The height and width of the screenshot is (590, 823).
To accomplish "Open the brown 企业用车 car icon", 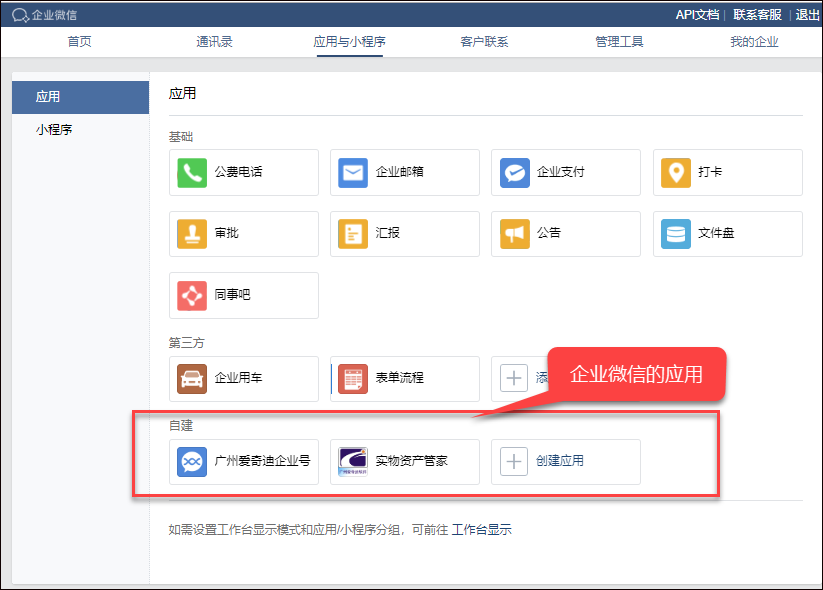I will pos(192,378).
